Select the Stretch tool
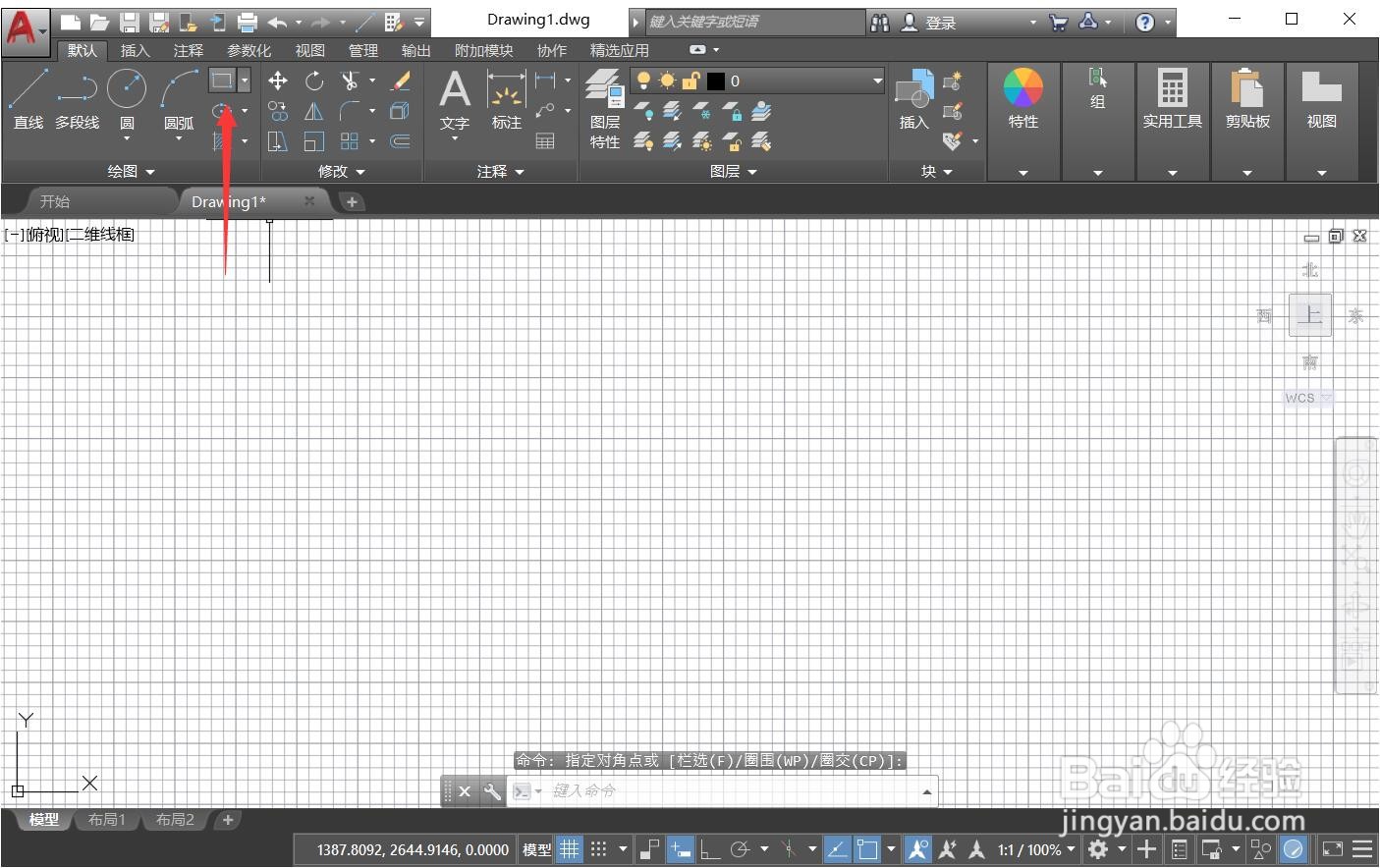The height and width of the screenshot is (868, 1380). pyautogui.click(x=278, y=141)
